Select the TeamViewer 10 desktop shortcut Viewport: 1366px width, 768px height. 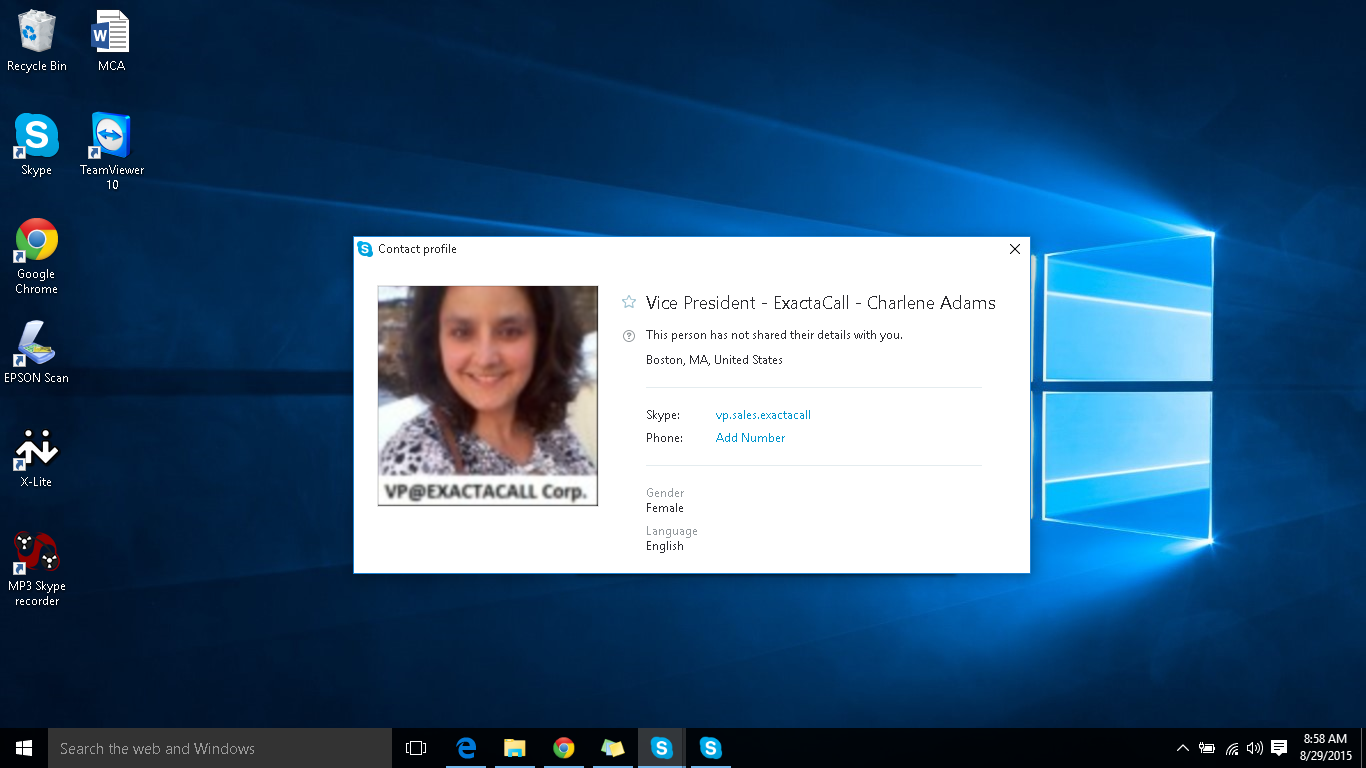click(x=112, y=150)
